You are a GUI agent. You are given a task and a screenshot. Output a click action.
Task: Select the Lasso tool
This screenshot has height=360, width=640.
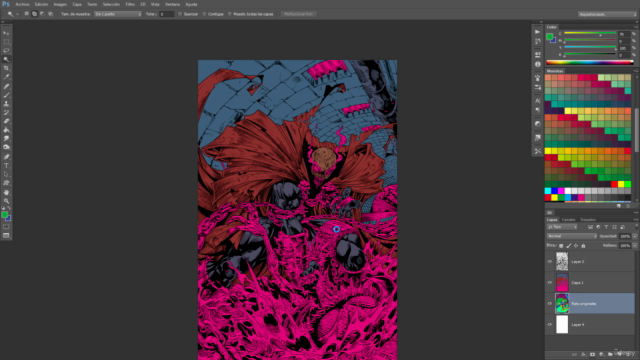pyautogui.click(x=6, y=50)
